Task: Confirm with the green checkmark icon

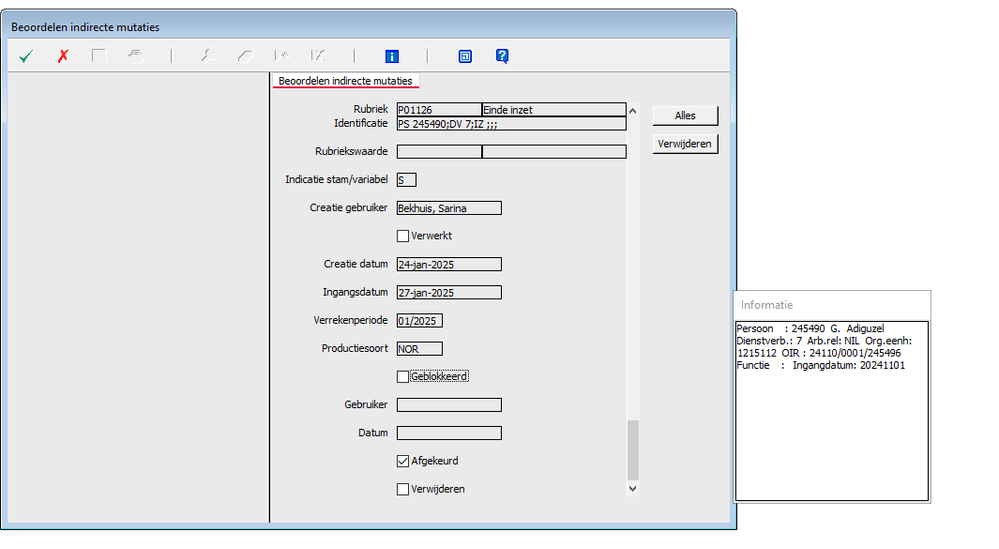Action: point(26,57)
